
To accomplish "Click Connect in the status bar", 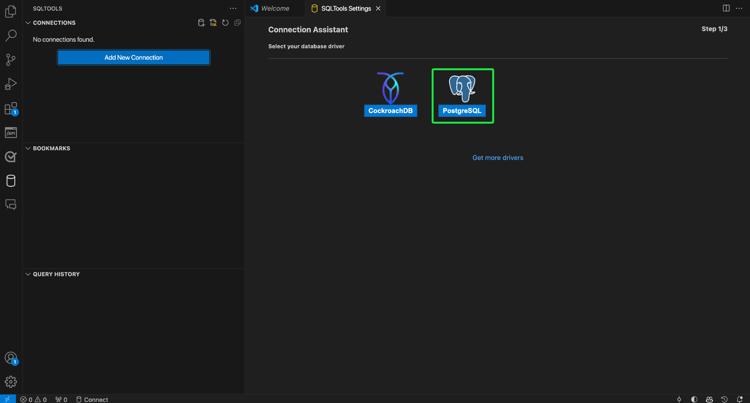I will coord(92,399).
